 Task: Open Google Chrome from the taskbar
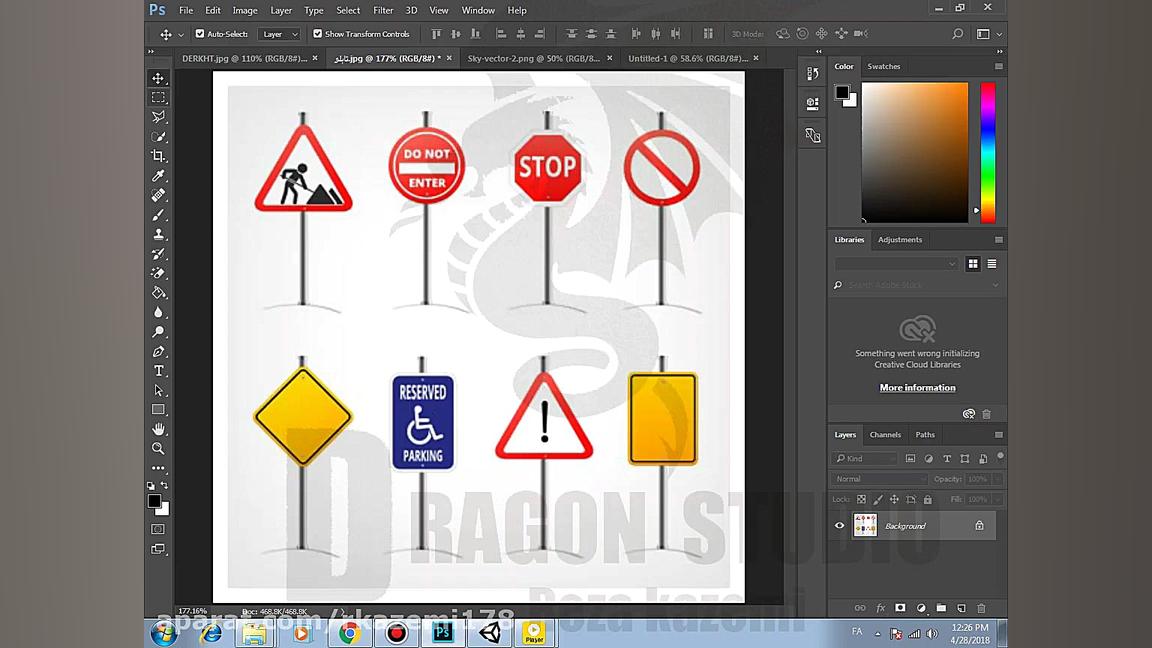click(x=349, y=633)
